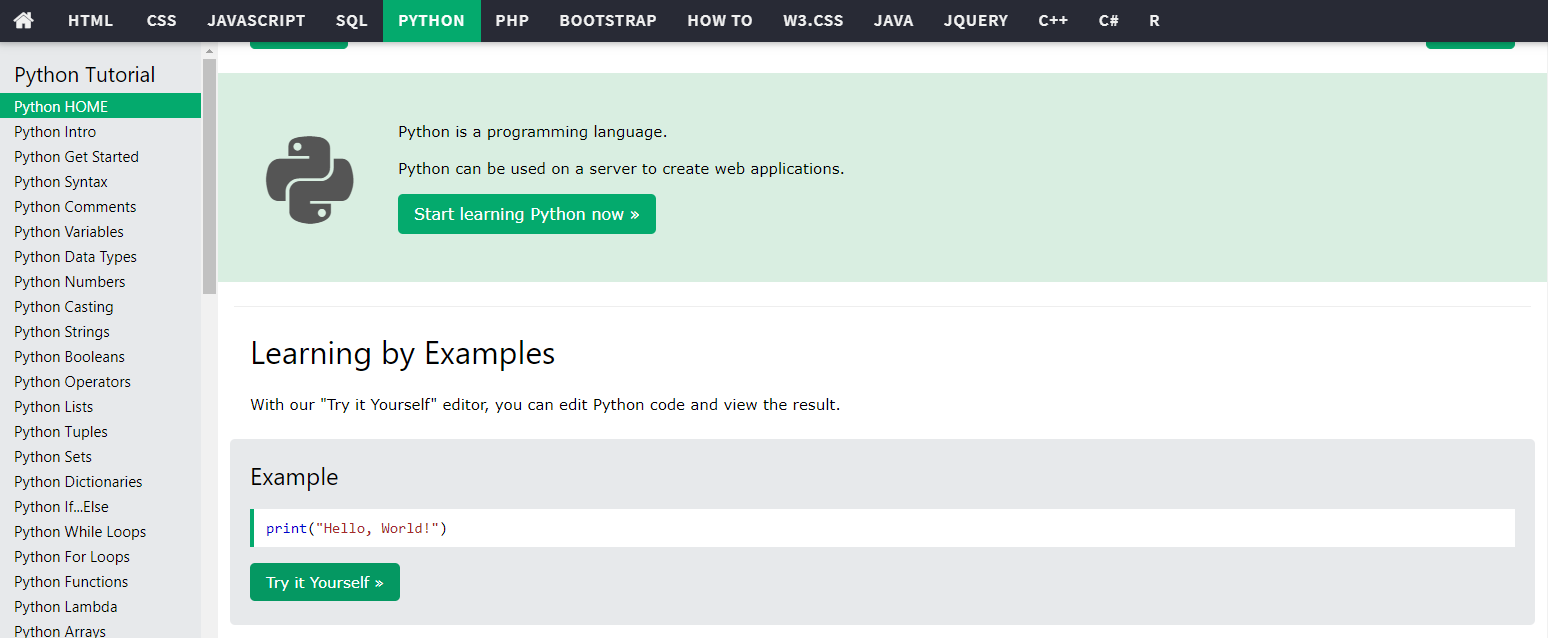Go to Python Data Types
This screenshot has height=638, width=1548.
tap(100, 256)
